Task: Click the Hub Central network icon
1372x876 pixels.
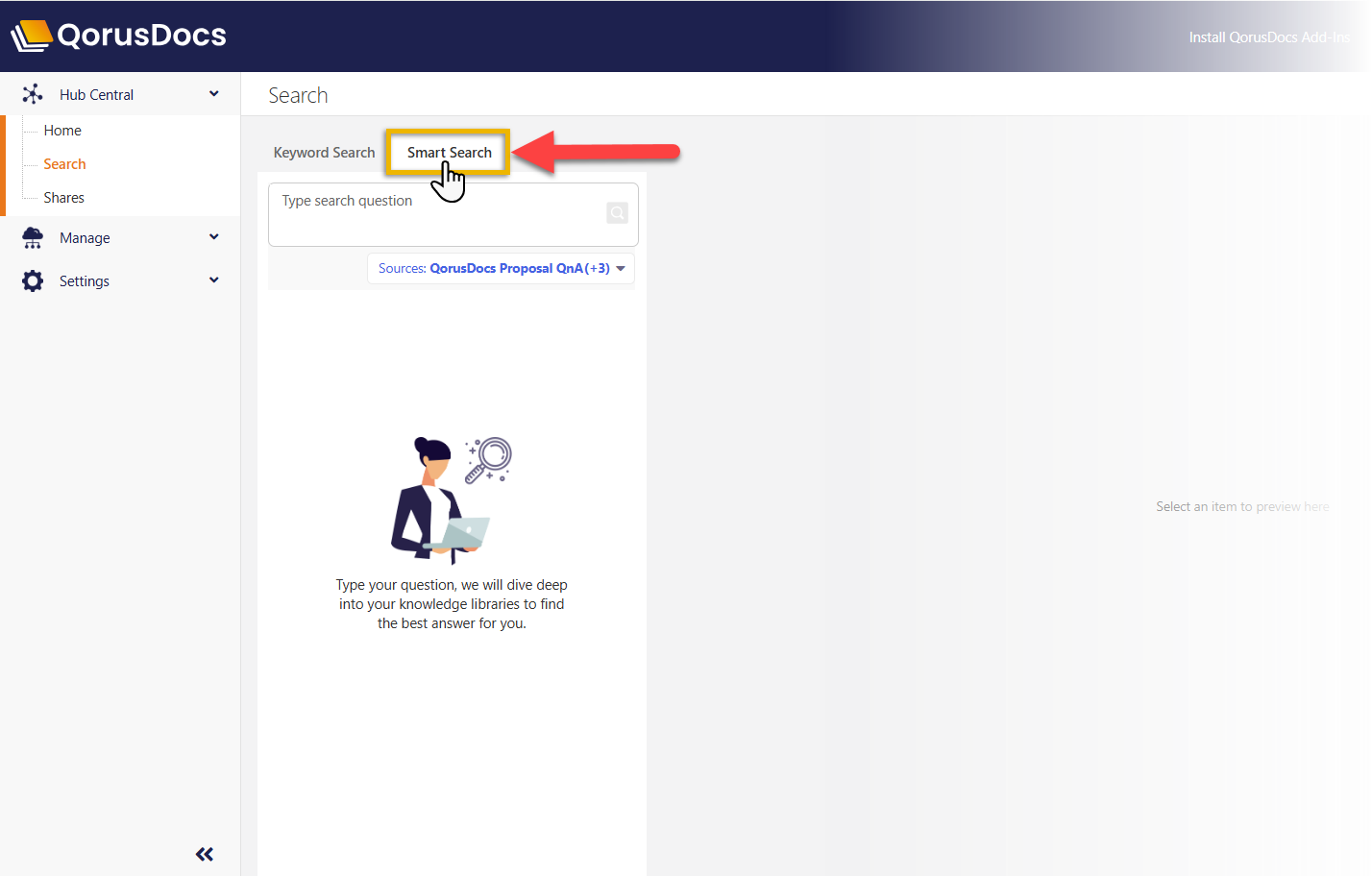Action: tap(33, 94)
